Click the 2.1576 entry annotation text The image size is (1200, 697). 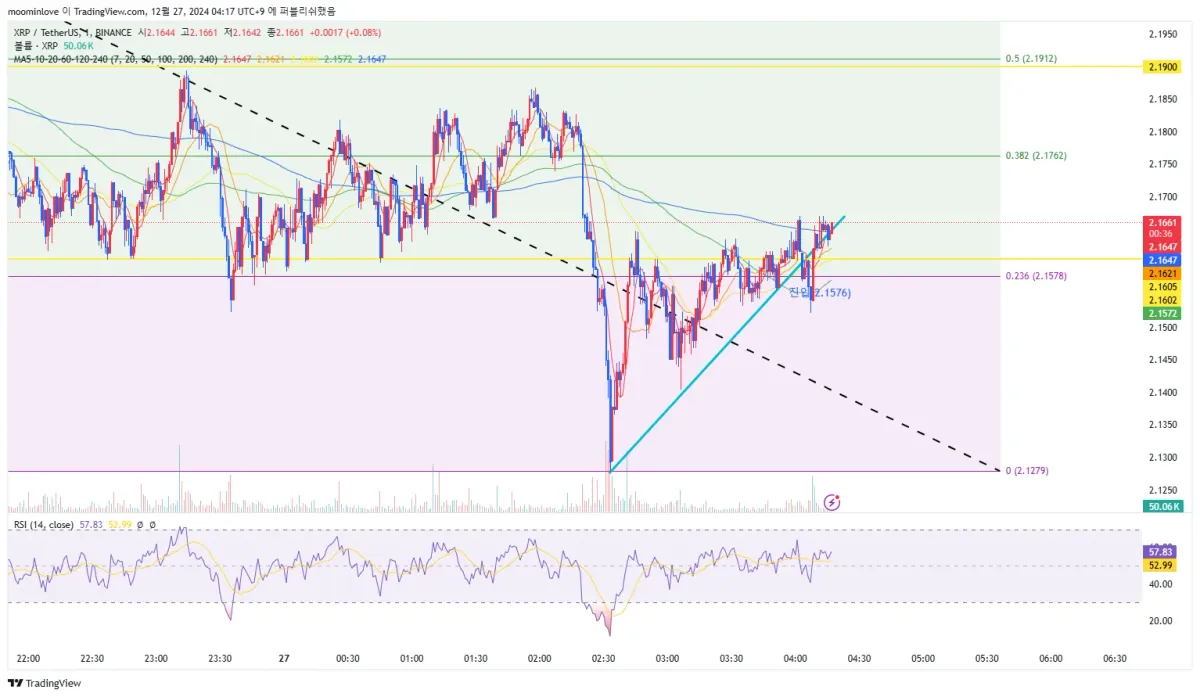pyautogui.click(x=820, y=292)
